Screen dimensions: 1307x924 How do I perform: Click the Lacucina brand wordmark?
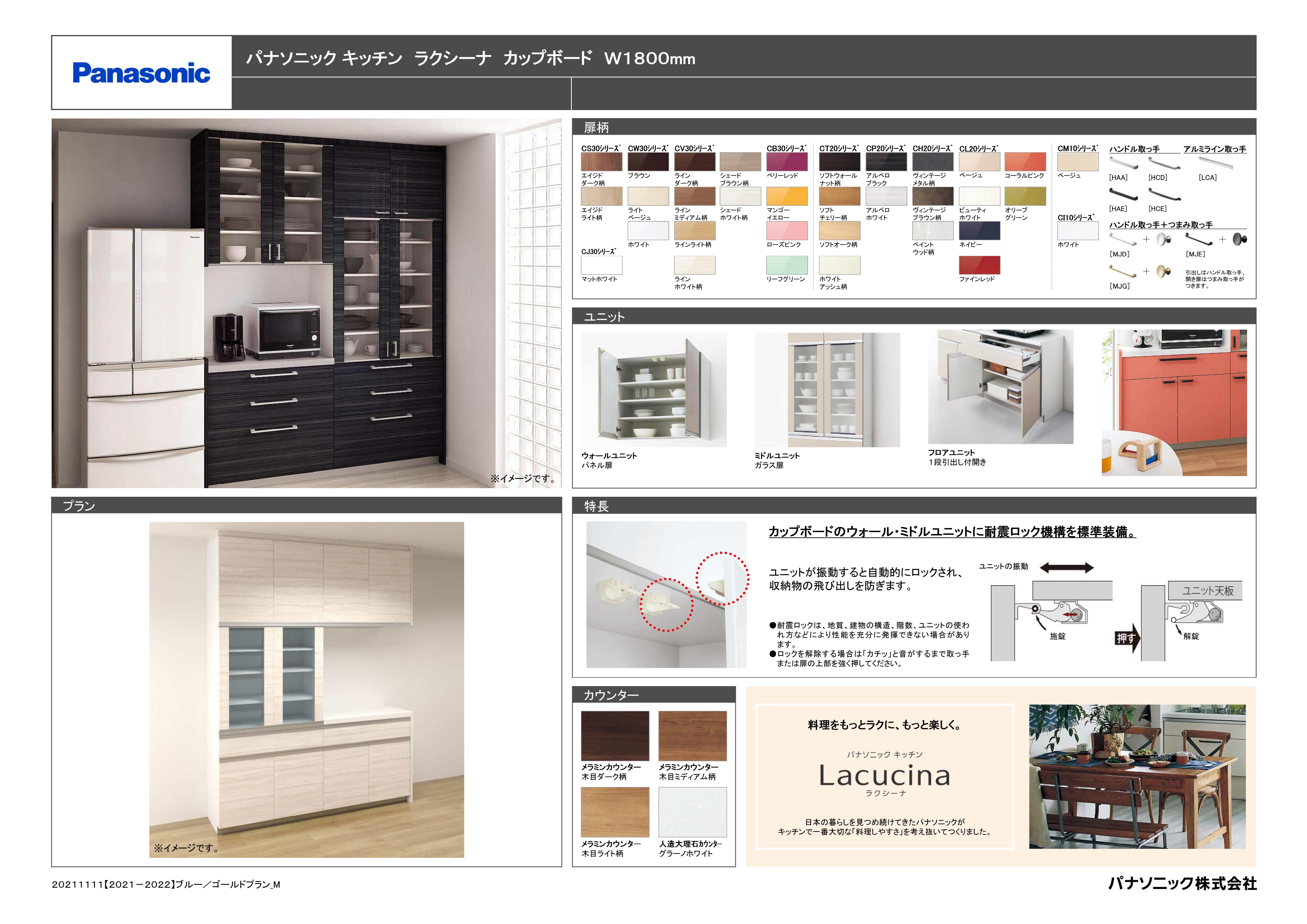pyautogui.click(x=885, y=776)
